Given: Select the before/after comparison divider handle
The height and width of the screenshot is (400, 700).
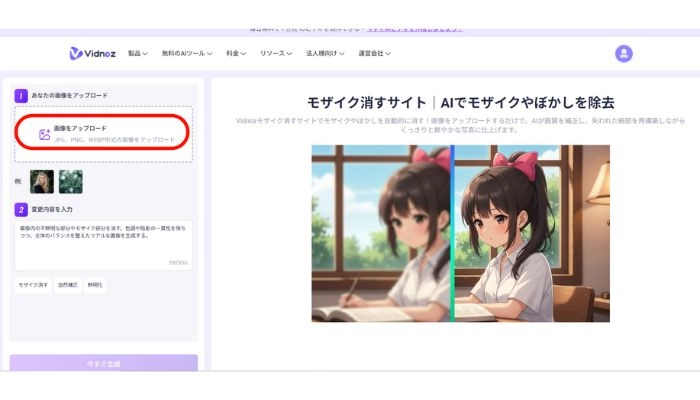Looking at the screenshot, I should pos(452,233).
